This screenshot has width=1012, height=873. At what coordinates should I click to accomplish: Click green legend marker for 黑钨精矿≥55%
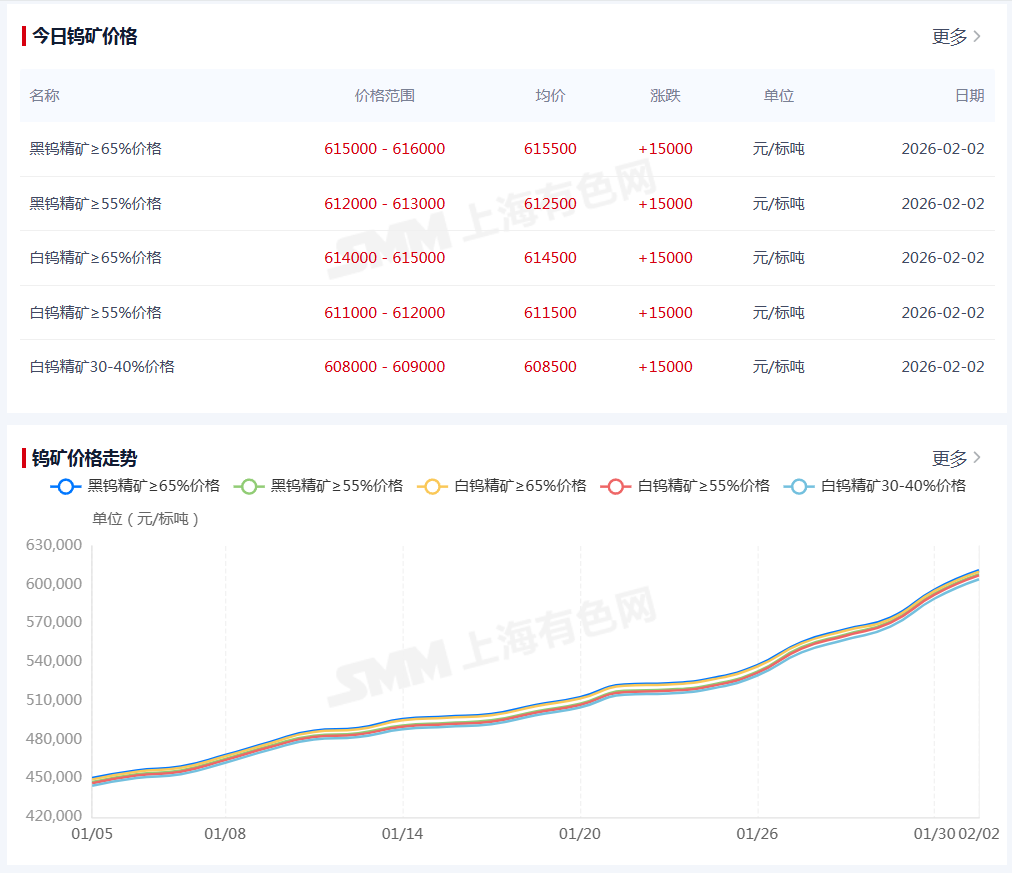(x=248, y=487)
